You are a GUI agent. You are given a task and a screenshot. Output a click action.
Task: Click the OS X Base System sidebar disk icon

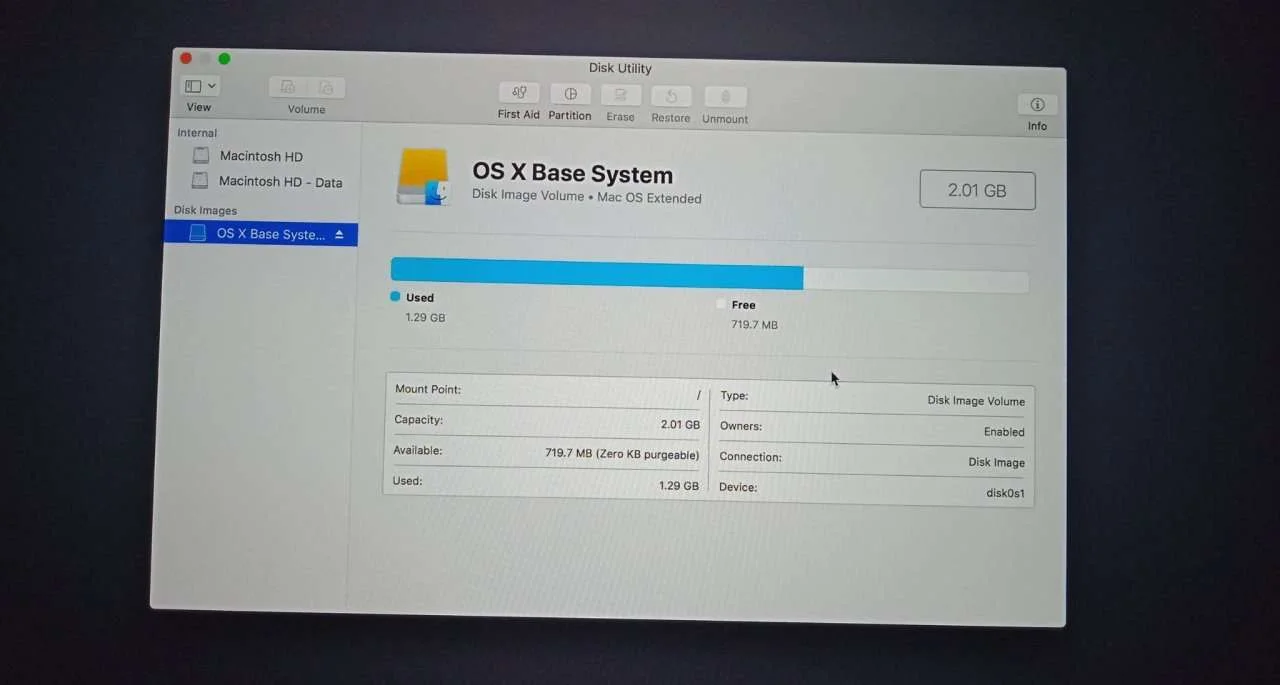[x=198, y=233]
